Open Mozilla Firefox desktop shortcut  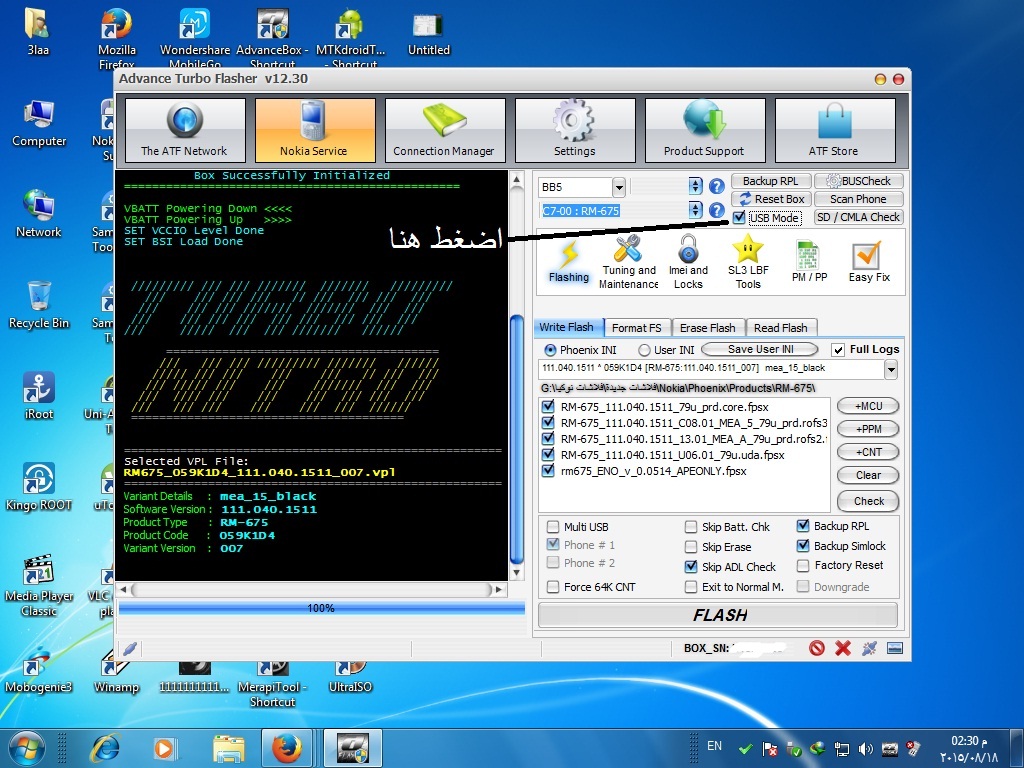(x=117, y=38)
